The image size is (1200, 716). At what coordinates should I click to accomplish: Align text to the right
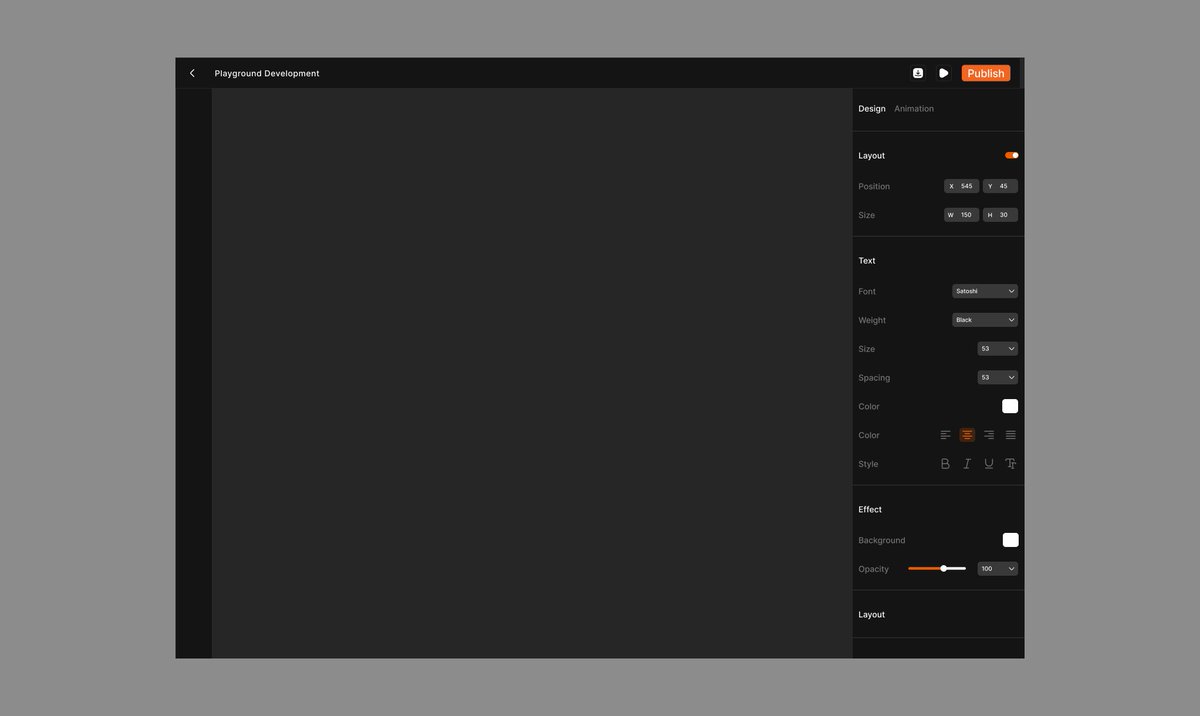click(989, 435)
